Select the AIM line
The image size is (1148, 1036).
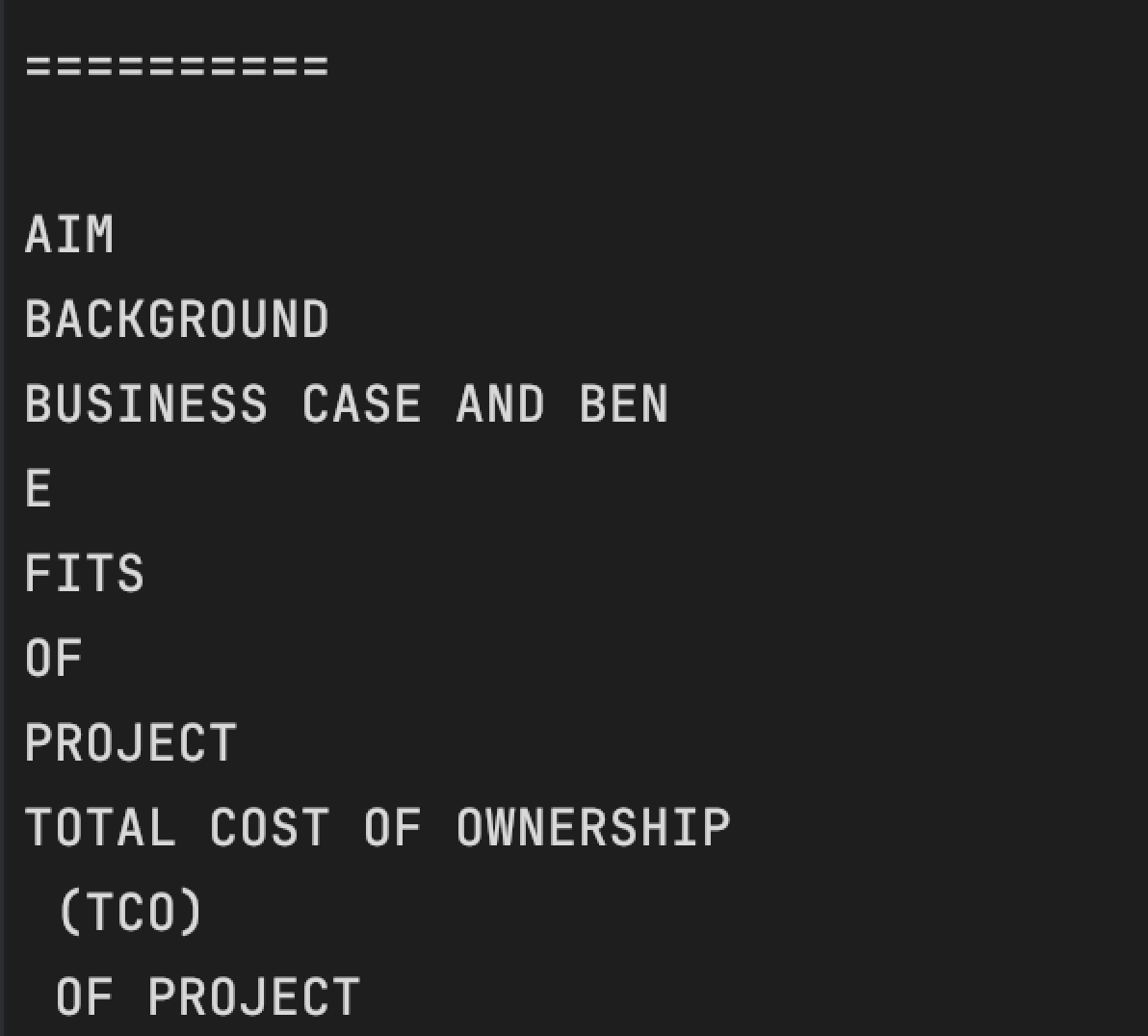click(x=69, y=235)
